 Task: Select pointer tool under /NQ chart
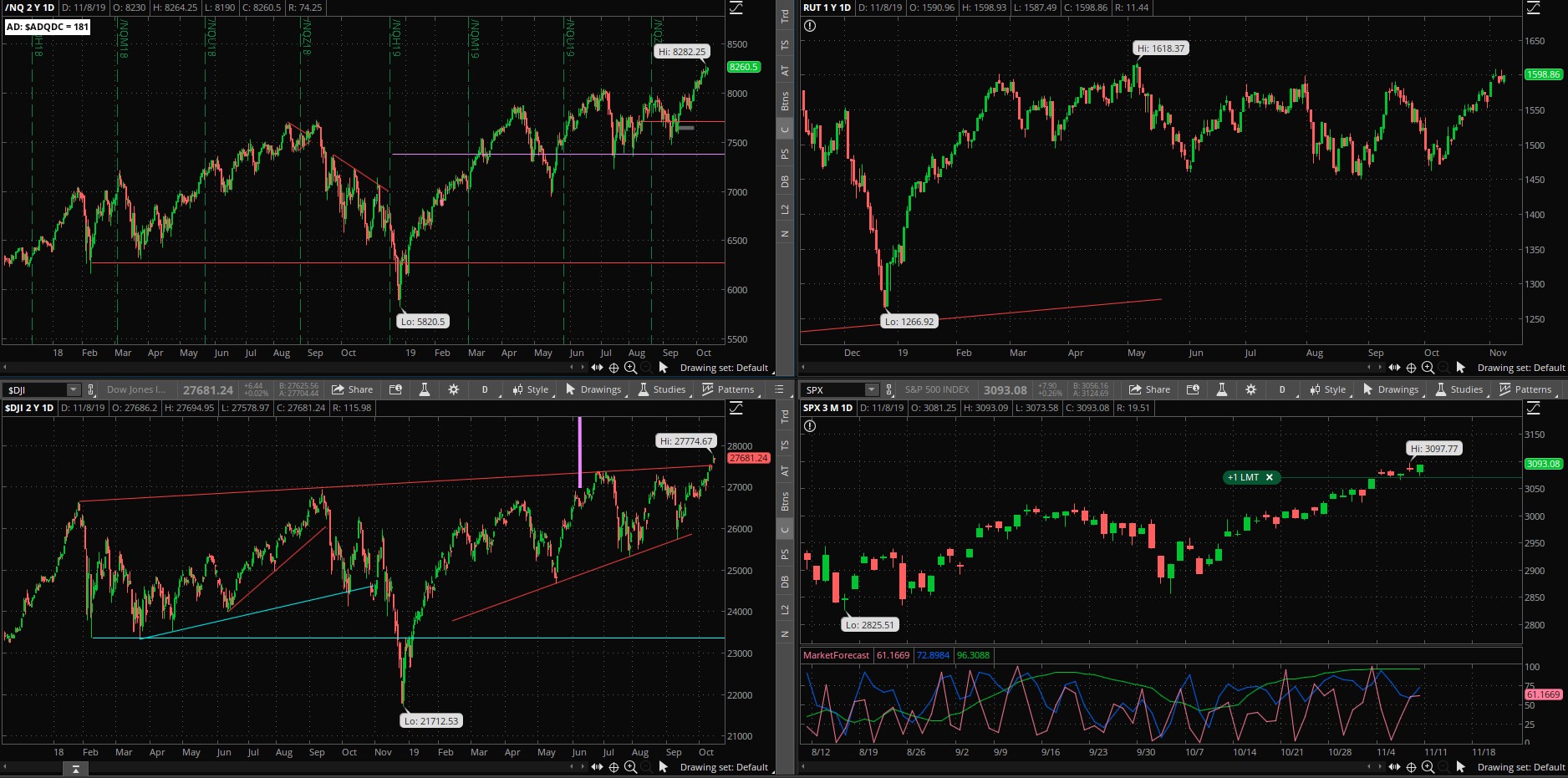coord(664,368)
